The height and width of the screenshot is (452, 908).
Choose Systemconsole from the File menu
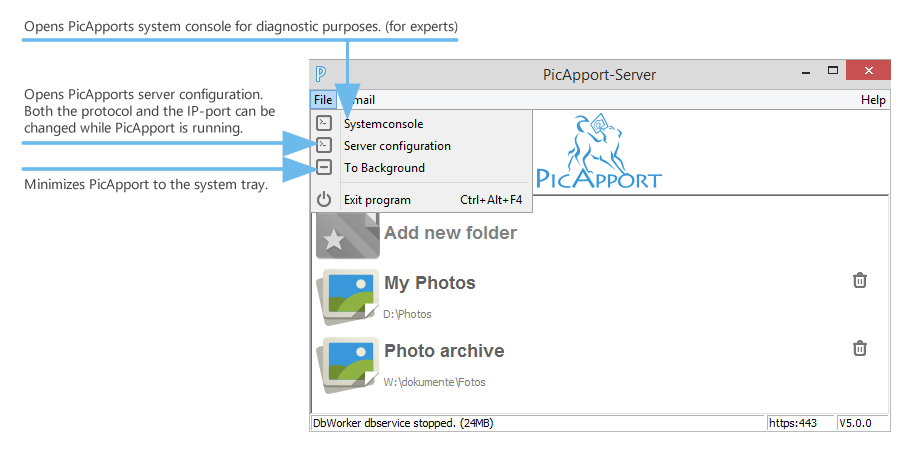tap(383, 124)
